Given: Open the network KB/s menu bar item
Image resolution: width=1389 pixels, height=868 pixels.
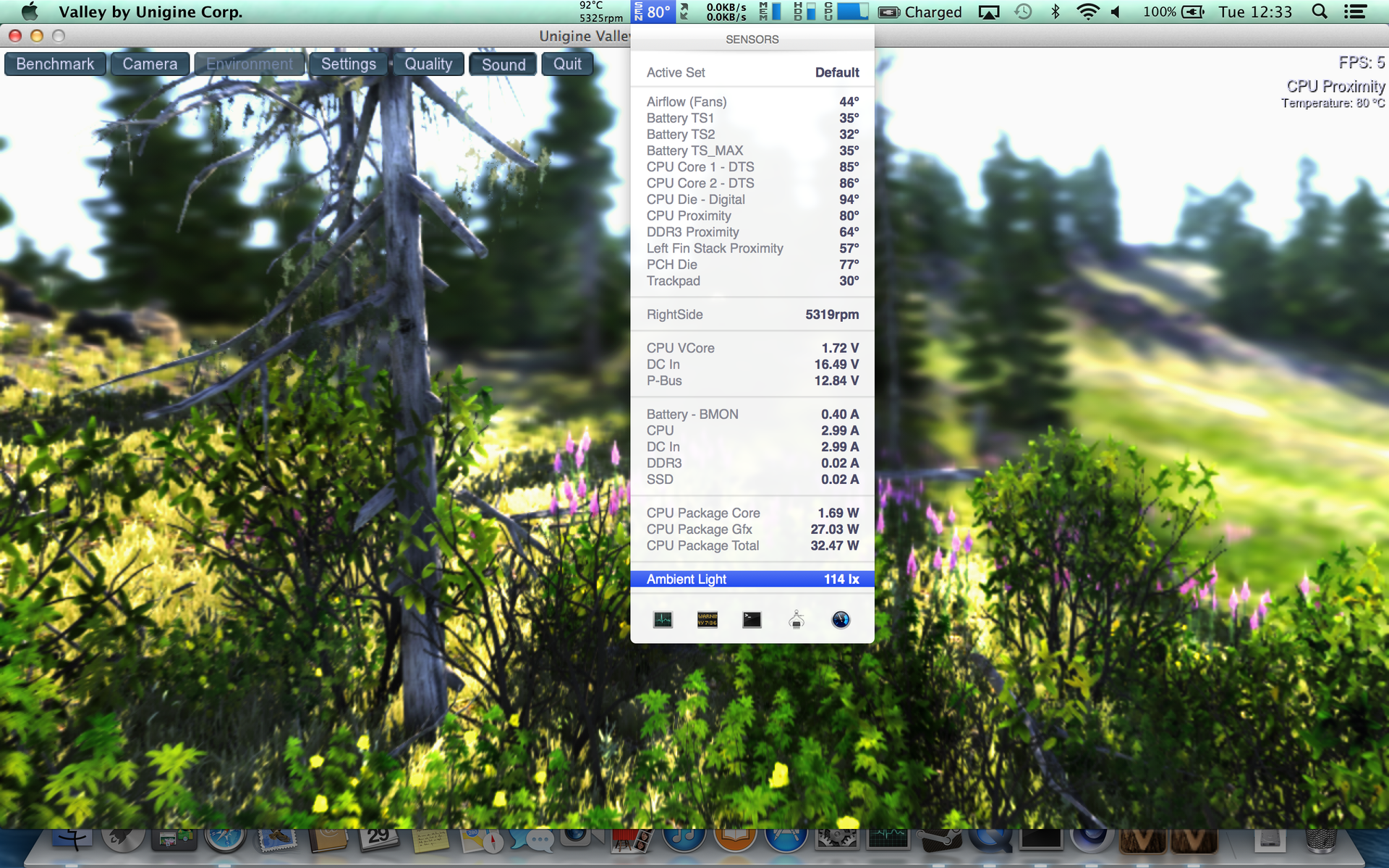Looking at the screenshot, I should point(726,12).
